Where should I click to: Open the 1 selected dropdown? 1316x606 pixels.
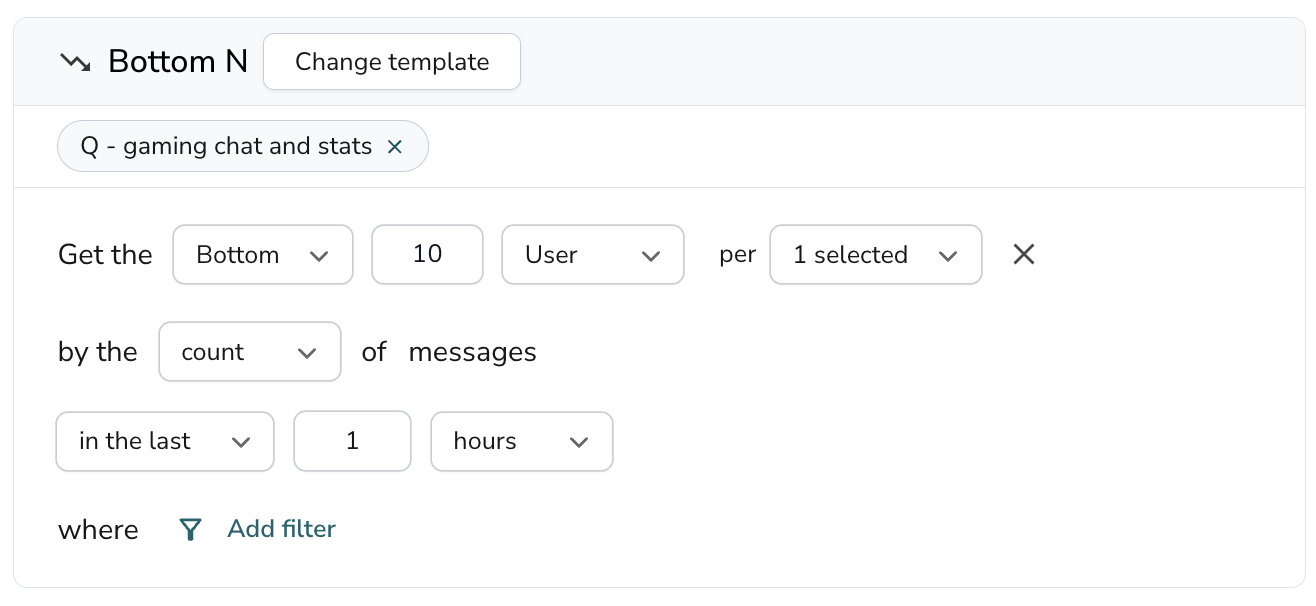(875, 254)
